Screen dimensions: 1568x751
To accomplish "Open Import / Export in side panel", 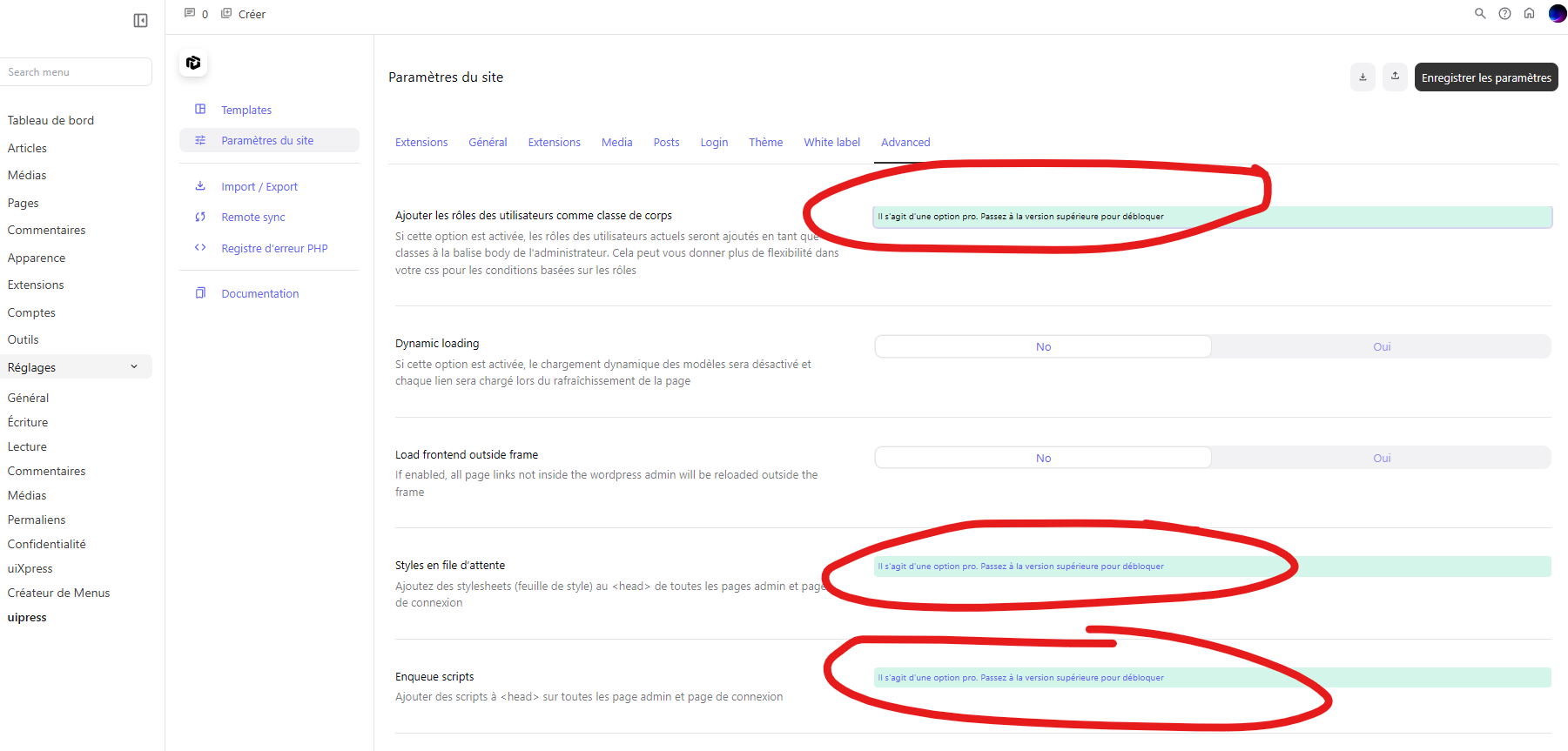I will (x=259, y=186).
